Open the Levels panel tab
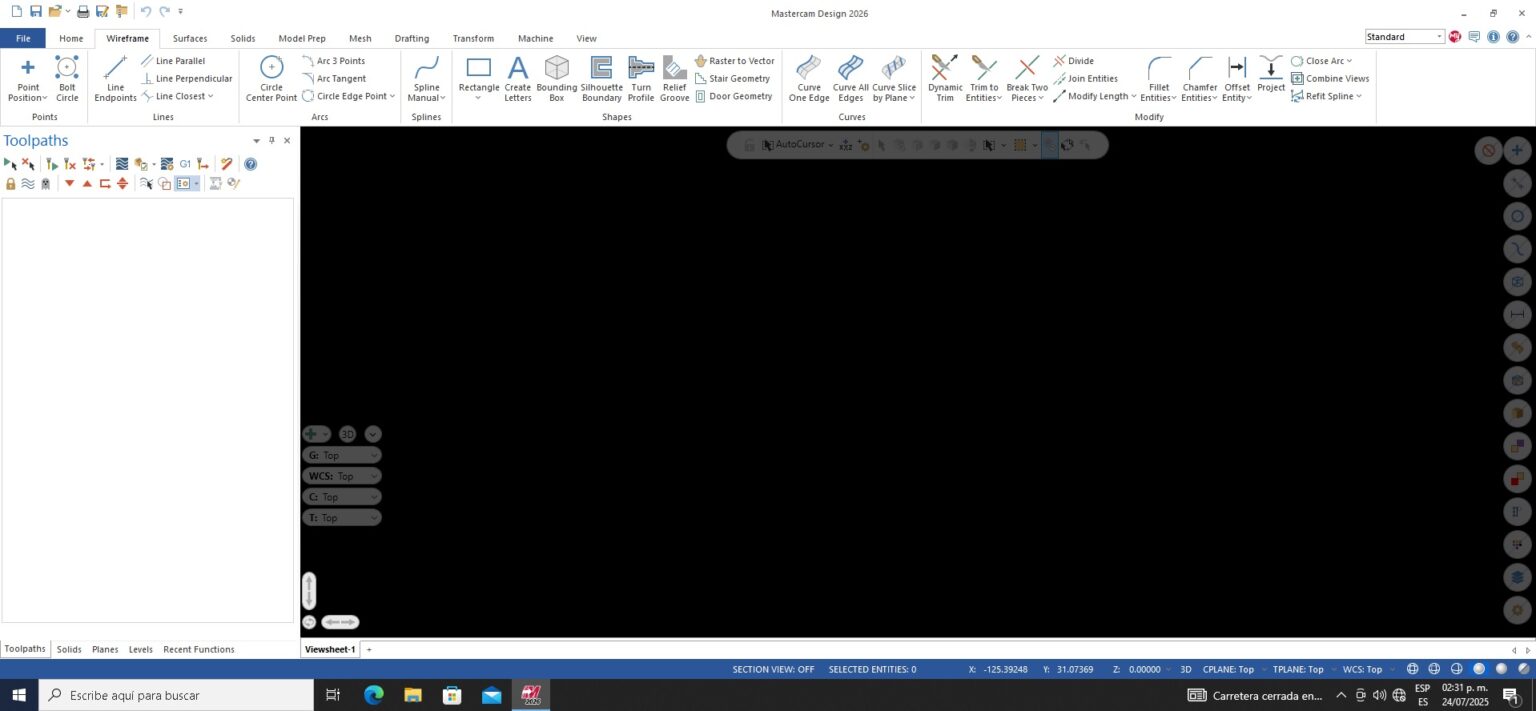The height and width of the screenshot is (711, 1536). [140, 649]
